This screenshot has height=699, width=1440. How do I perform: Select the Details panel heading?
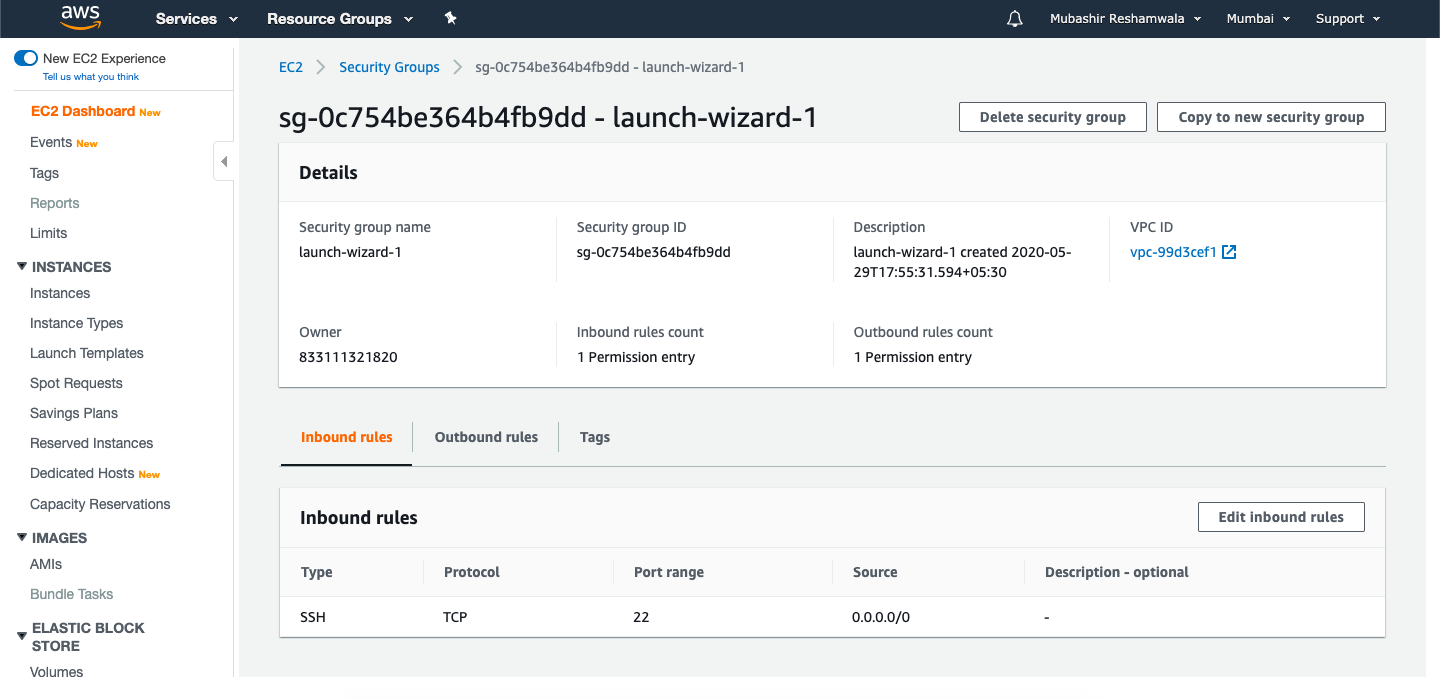click(328, 173)
